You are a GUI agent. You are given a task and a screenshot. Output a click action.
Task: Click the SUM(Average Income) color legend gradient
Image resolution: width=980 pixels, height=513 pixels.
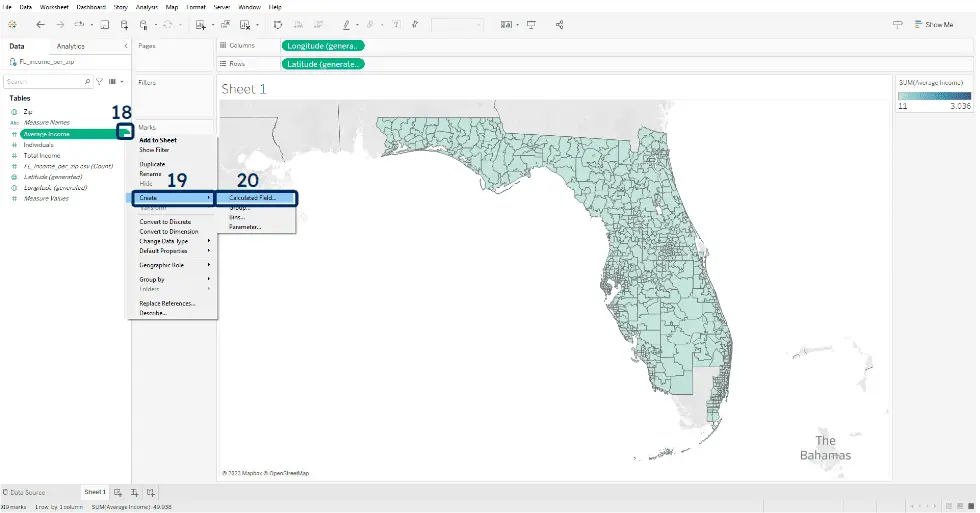point(934,96)
